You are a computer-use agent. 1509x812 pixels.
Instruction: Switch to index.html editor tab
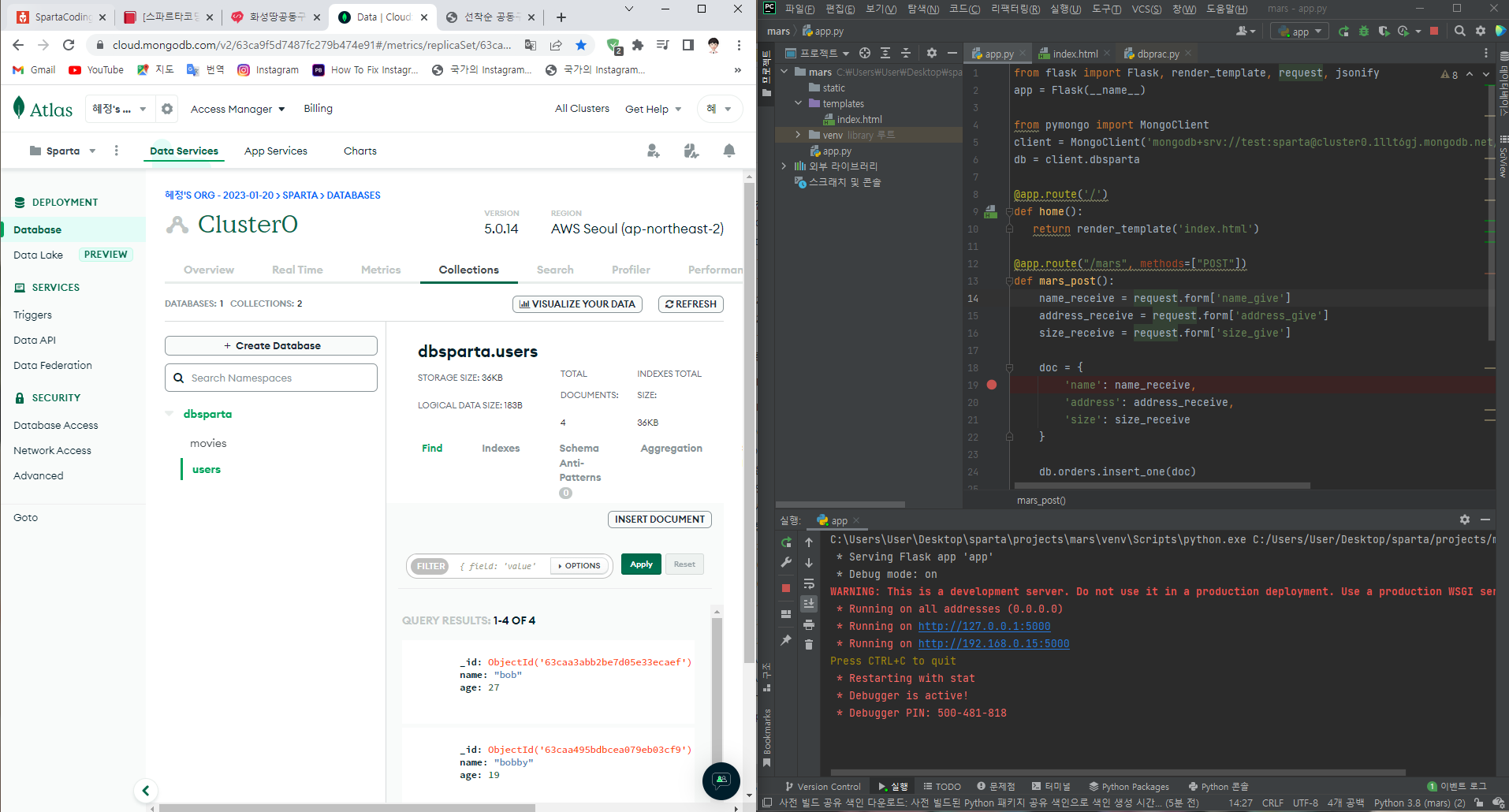pyautogui.click(x=1075, y=54)
